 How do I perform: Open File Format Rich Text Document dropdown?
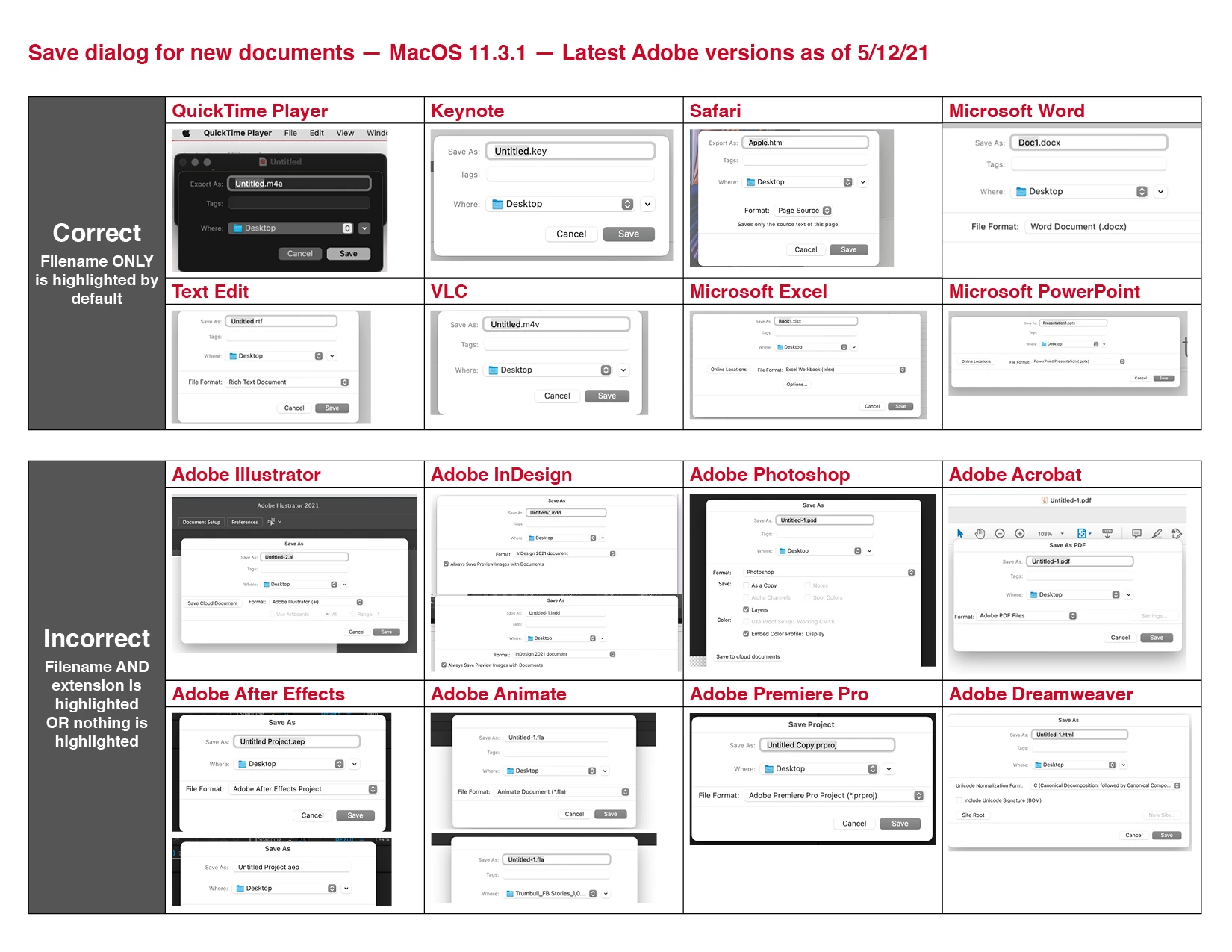[x=288, y=382]
